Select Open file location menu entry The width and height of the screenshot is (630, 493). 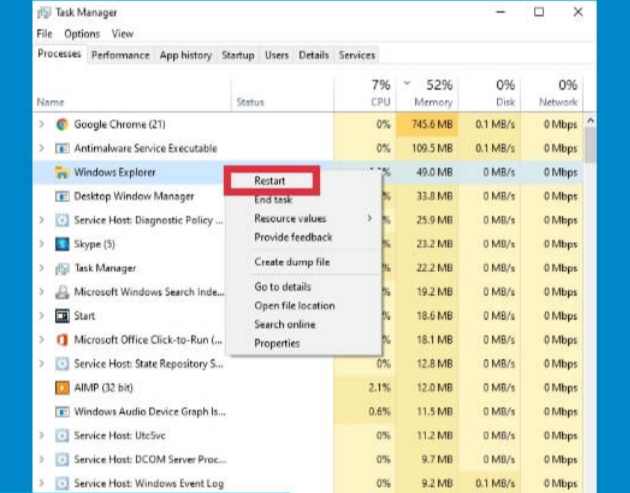click(295, 306)
